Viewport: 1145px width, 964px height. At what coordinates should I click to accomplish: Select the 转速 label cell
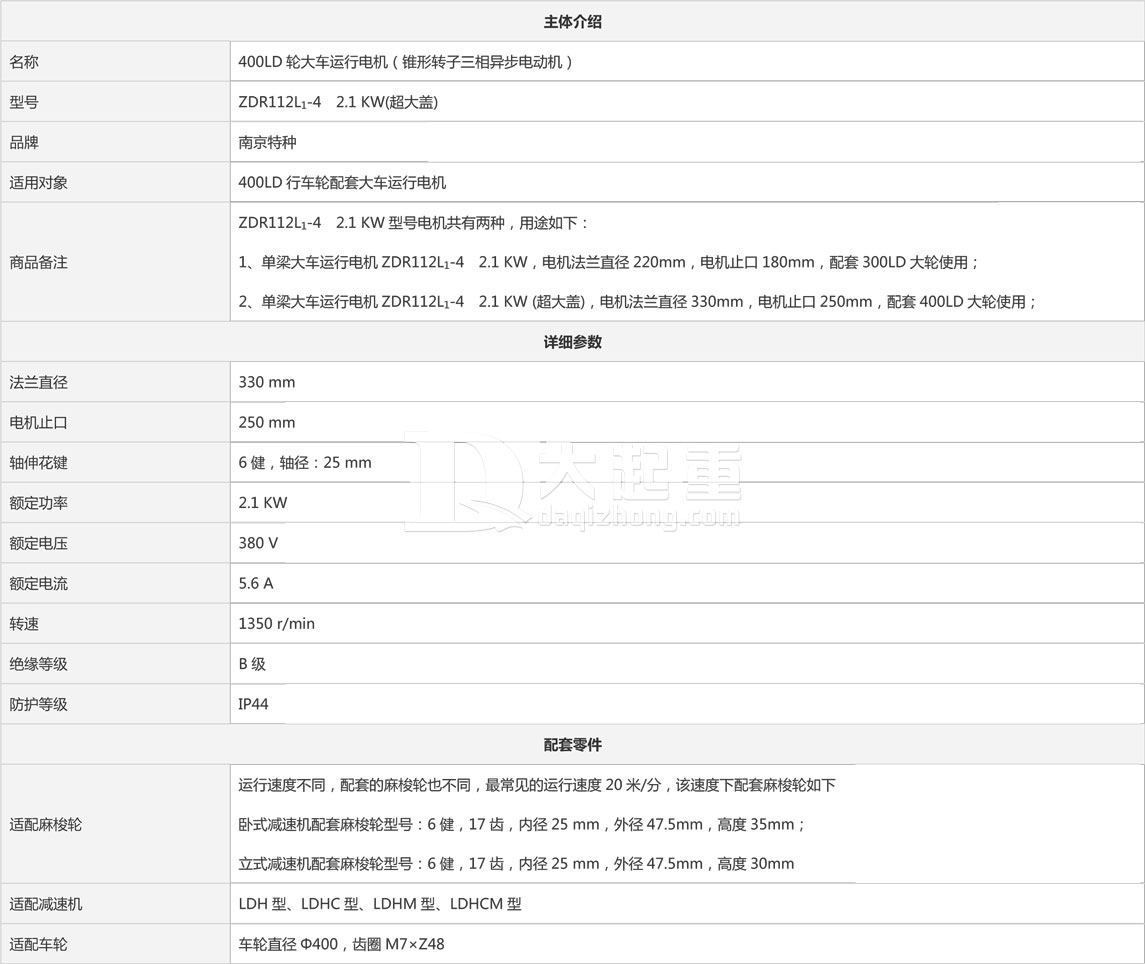pyautogui.click(x=115, y=624)
